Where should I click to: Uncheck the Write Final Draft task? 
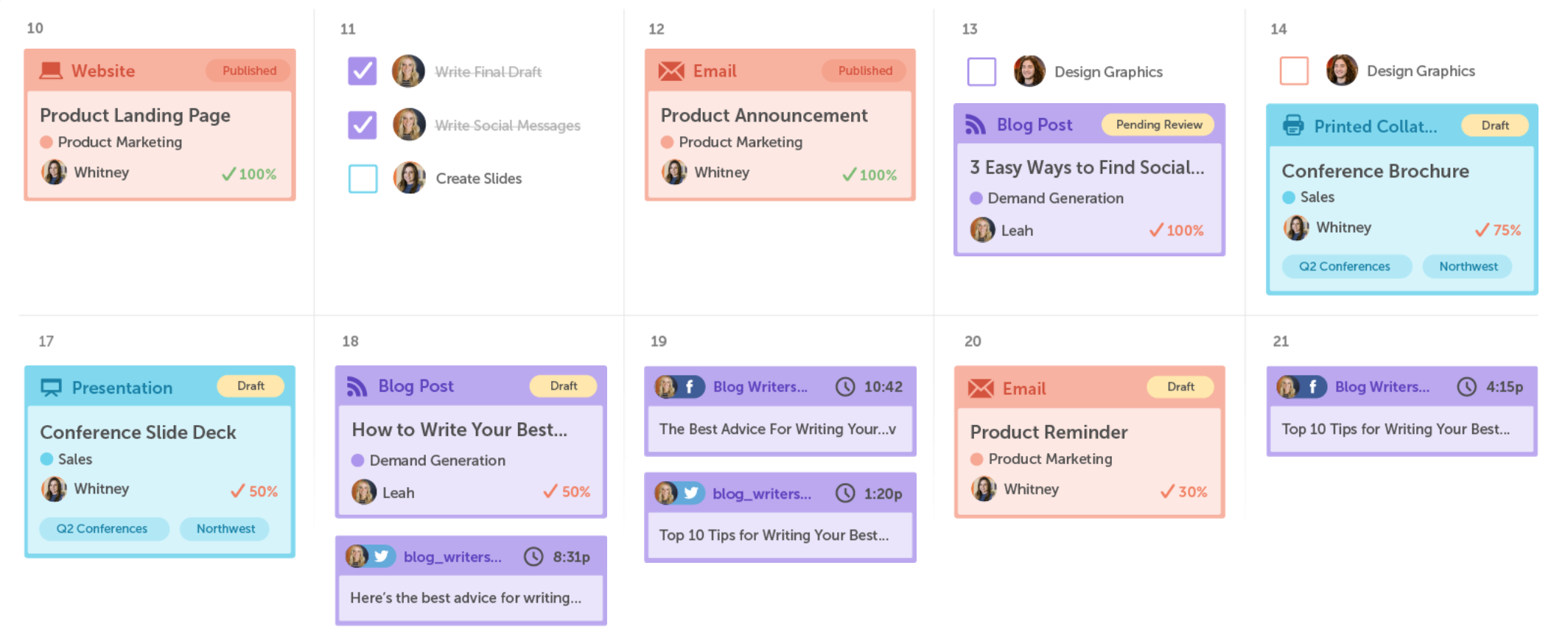363,71
